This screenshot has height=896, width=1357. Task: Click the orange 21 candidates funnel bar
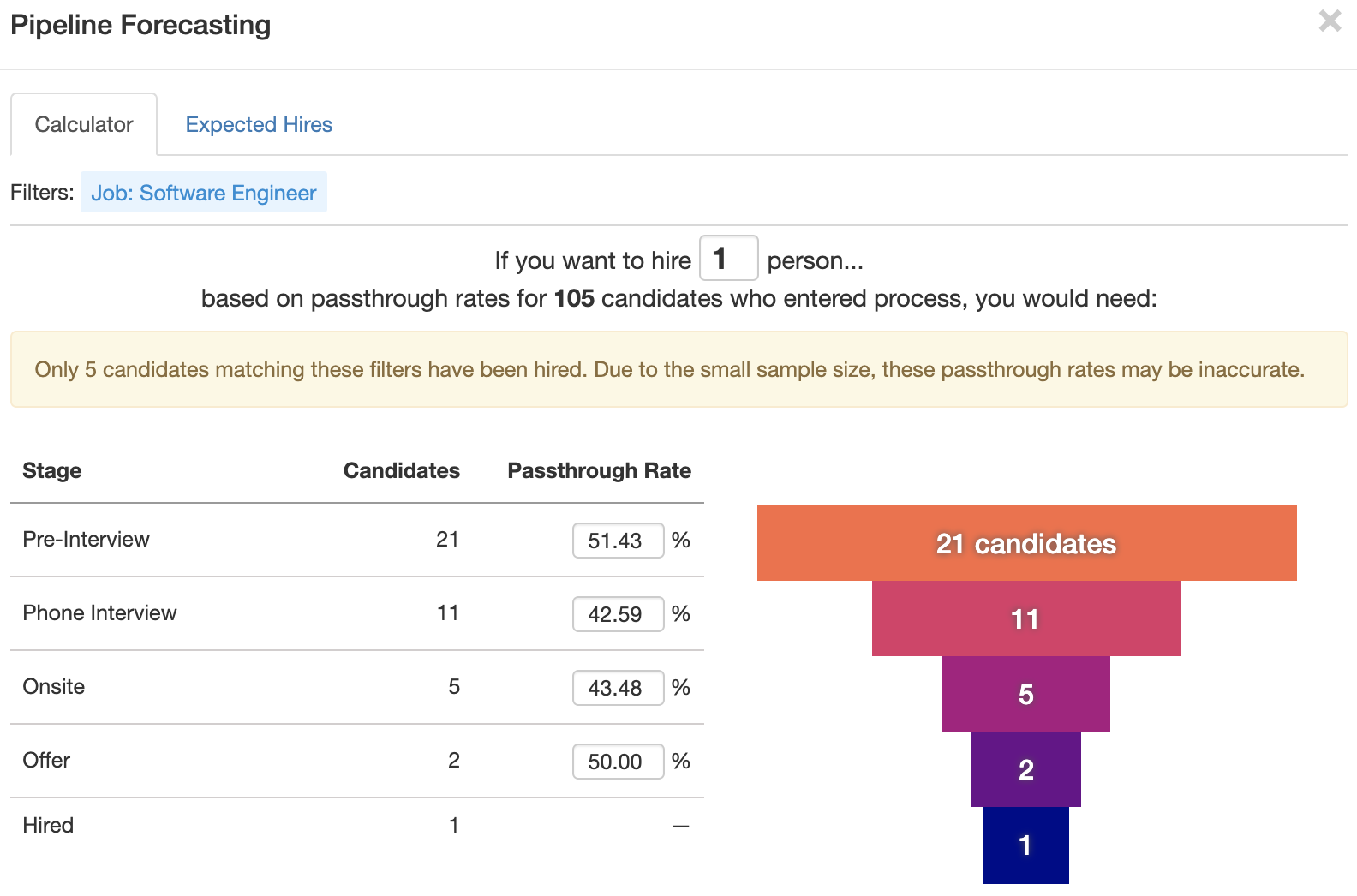[1026, 543]
